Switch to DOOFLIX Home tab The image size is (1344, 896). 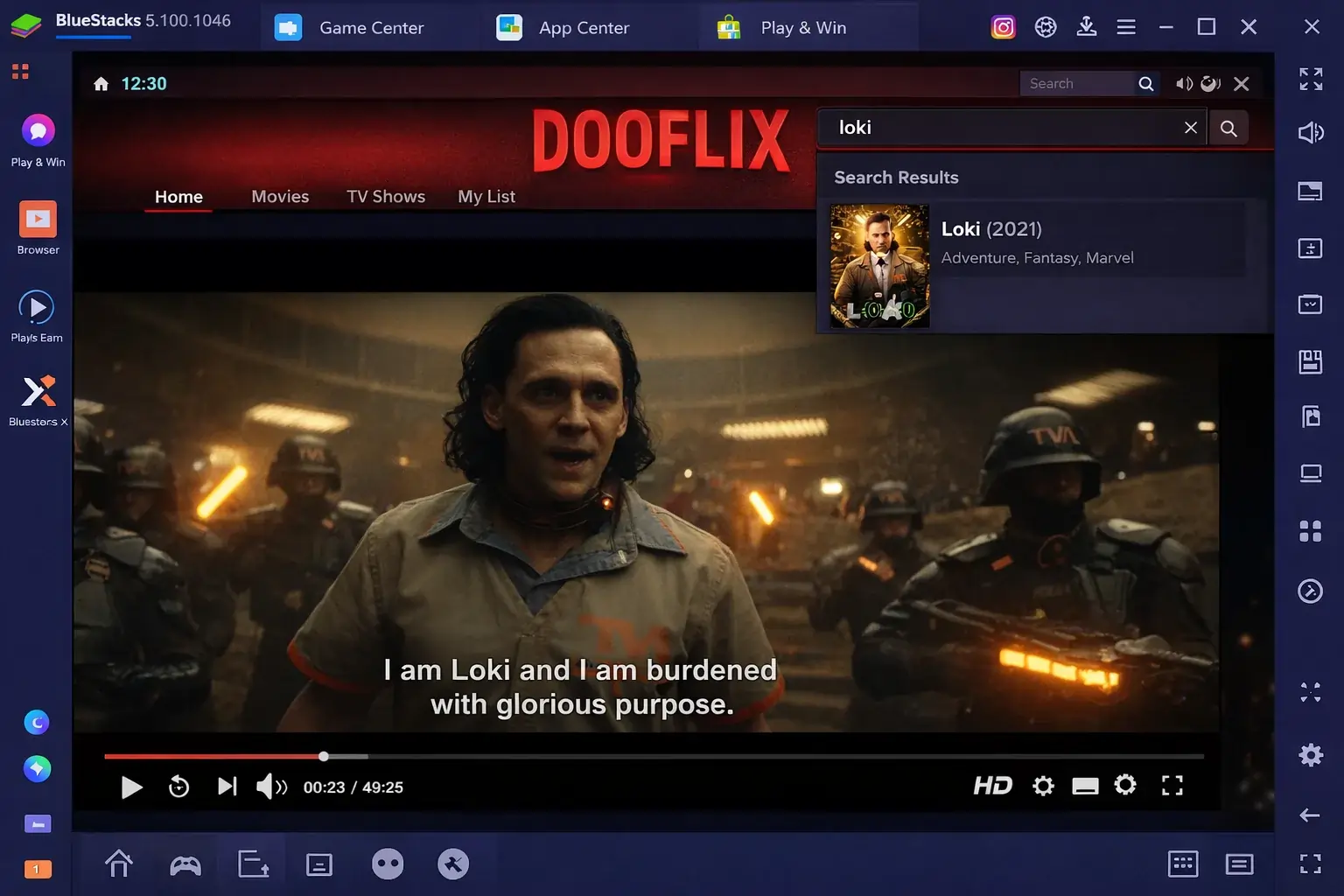pos(178,197)
